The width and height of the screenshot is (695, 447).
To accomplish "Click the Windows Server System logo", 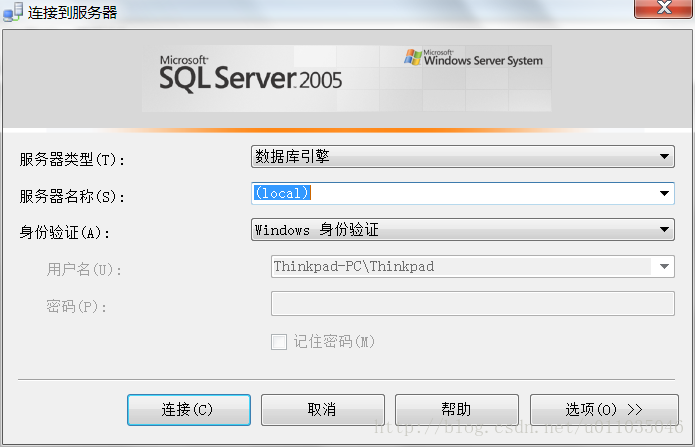I will coord(473,58).
